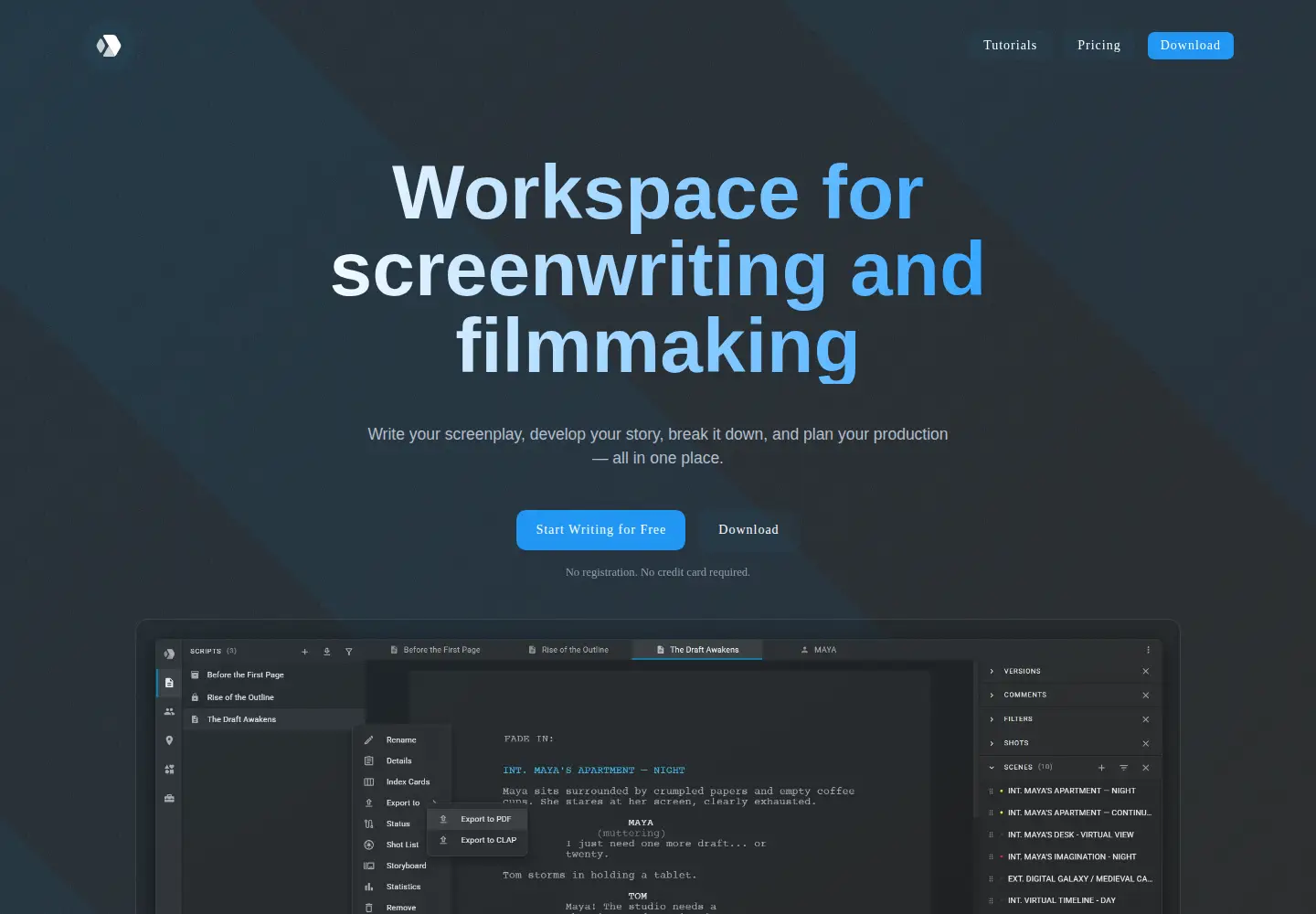
Task: Open the Characters (people) section in the sidebar
Action: 169,712
